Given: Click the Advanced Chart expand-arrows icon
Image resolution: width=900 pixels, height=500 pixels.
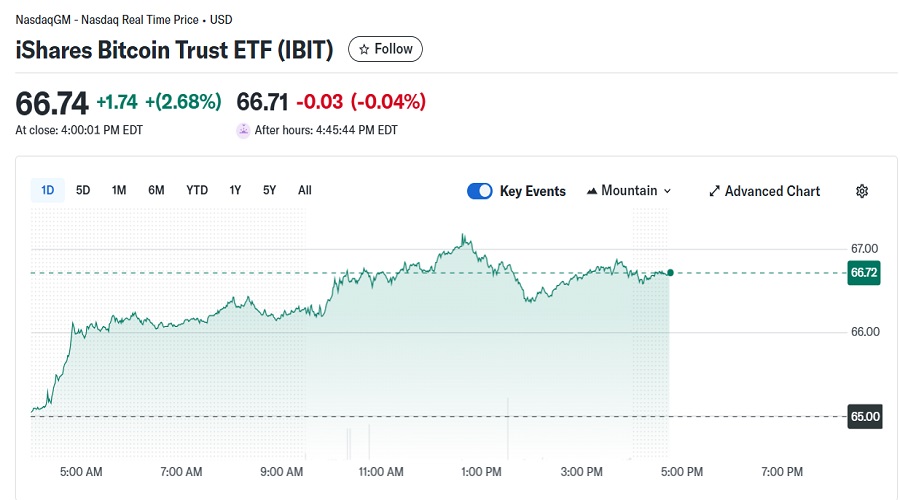Looking at the screenshot, I should point(714,191).
